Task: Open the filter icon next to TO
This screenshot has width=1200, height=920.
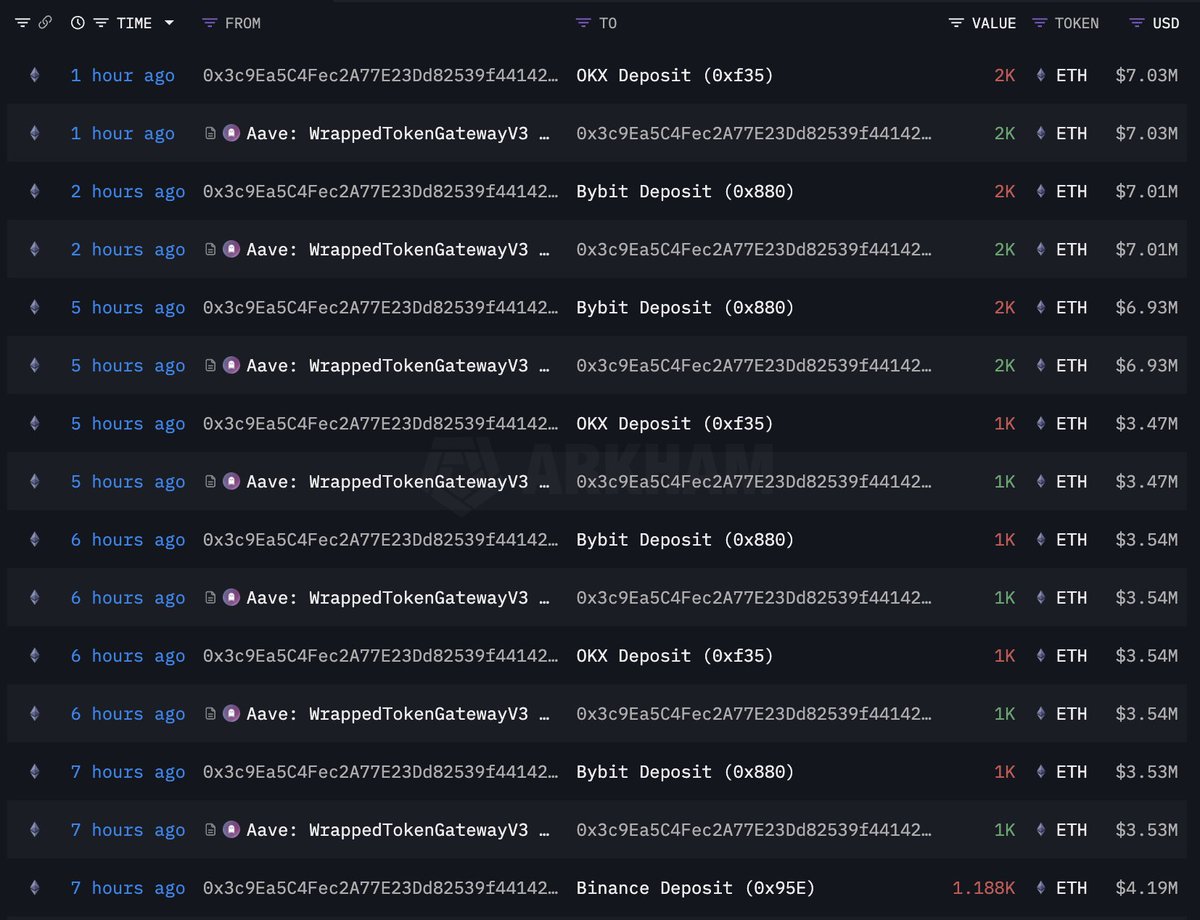Action: (583, 23)
